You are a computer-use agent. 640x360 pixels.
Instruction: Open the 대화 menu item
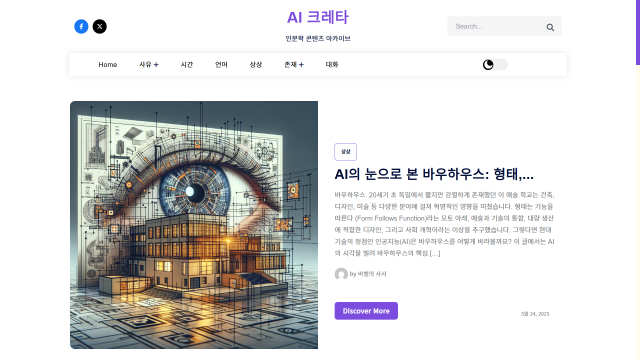coord(332,64)
